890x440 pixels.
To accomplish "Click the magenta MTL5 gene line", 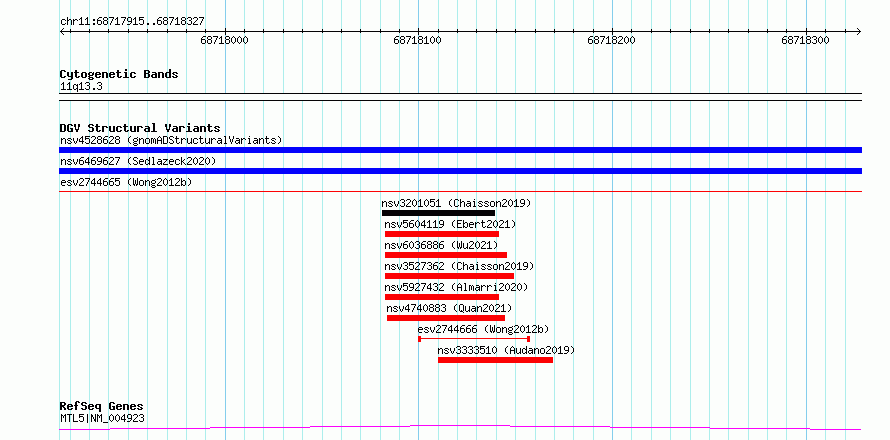I will pos(460,427).
